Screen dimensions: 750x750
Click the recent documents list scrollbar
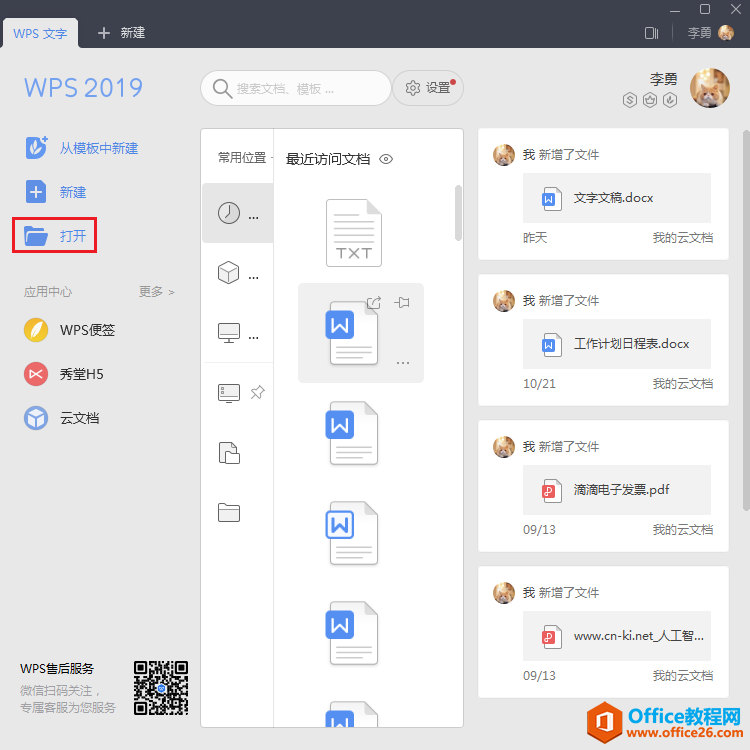[458, 213]
